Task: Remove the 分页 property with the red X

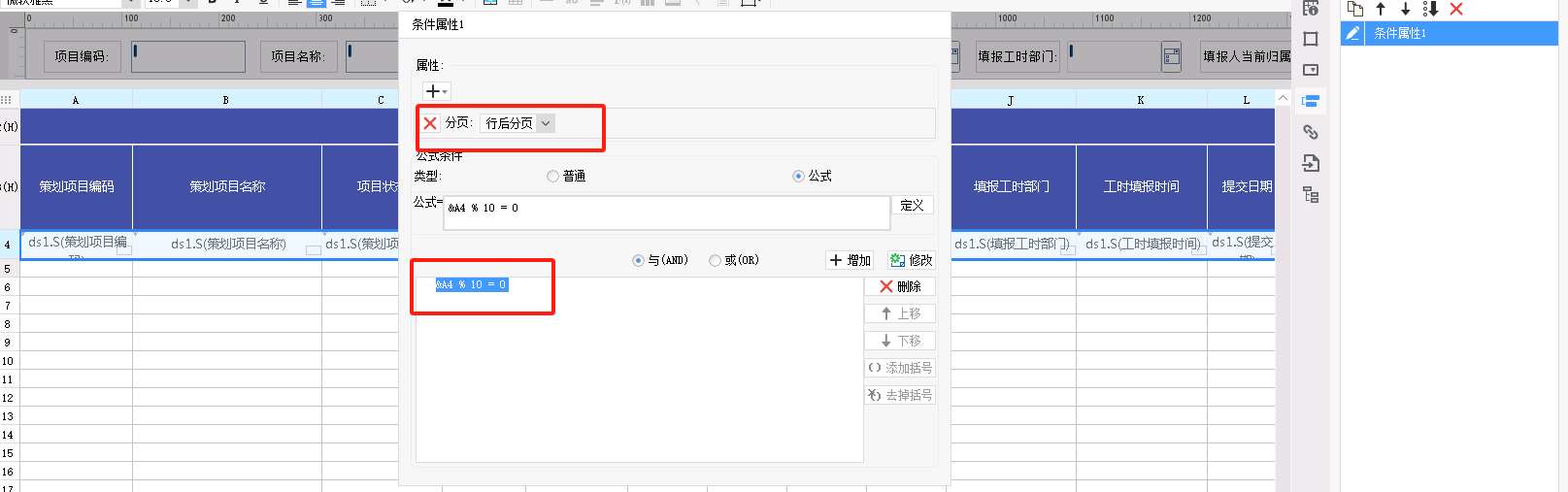Action: [430, 123]
